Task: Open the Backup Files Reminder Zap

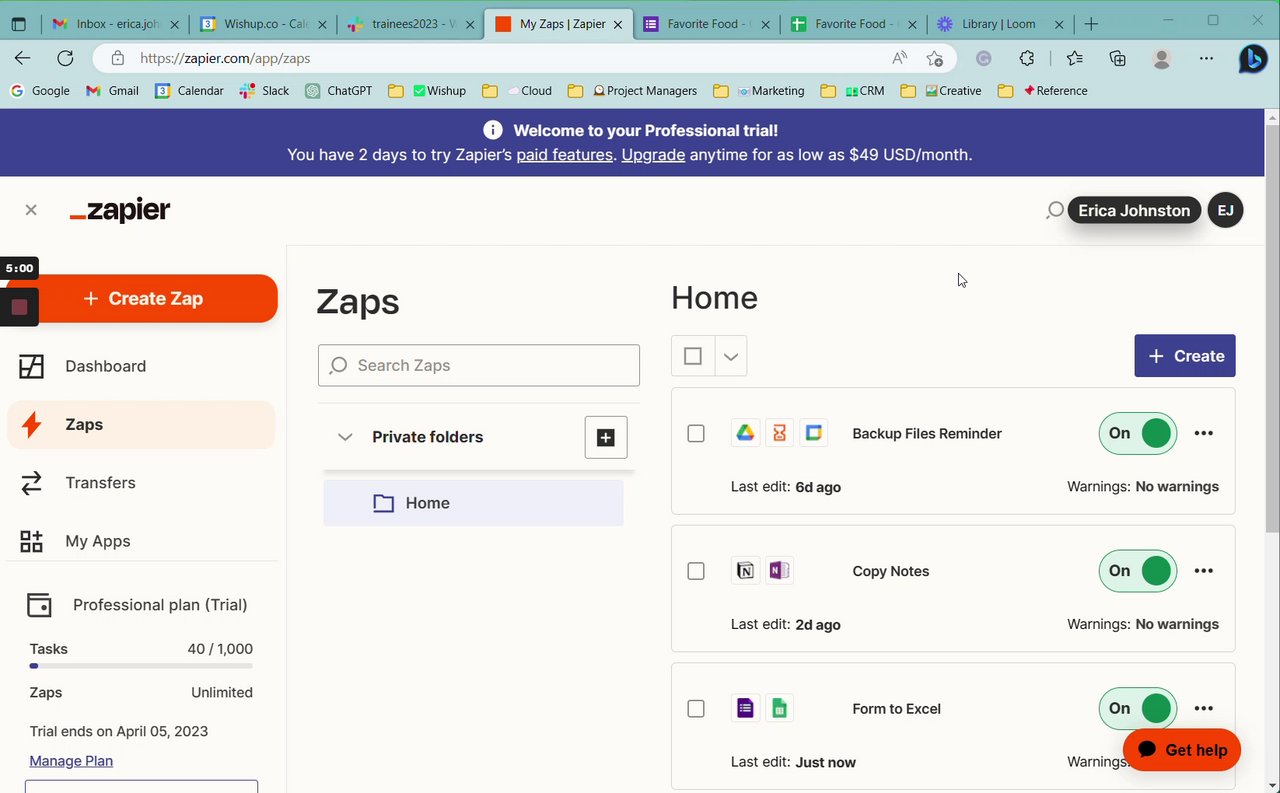Action: pos(927,433)
